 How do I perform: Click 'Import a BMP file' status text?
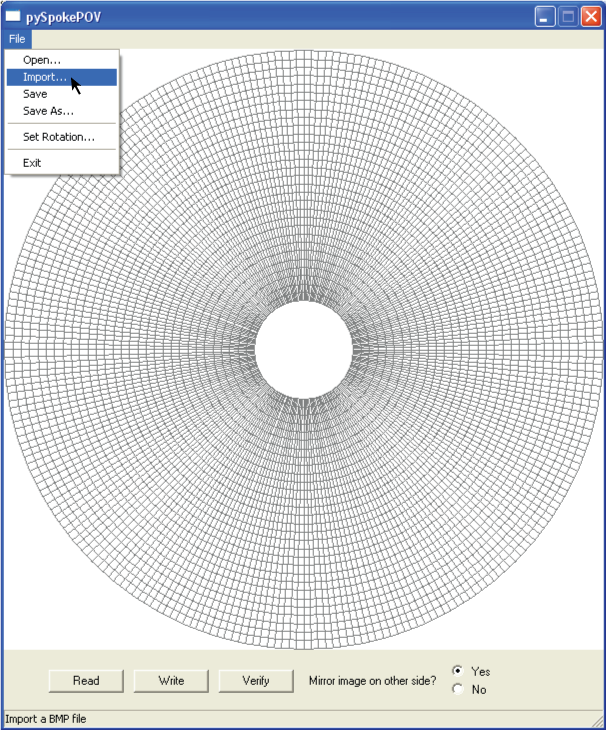pos(46,719)
